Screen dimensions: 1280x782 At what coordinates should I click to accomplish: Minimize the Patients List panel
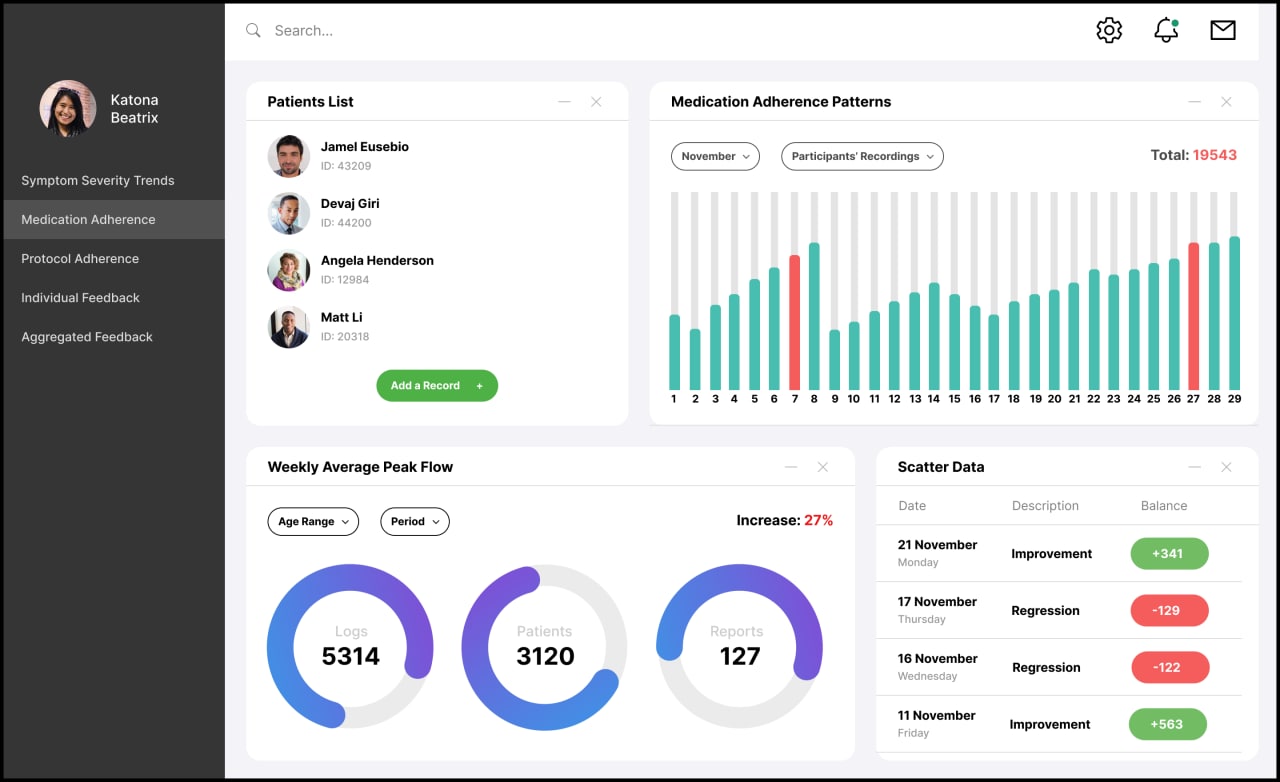point(564,102)
